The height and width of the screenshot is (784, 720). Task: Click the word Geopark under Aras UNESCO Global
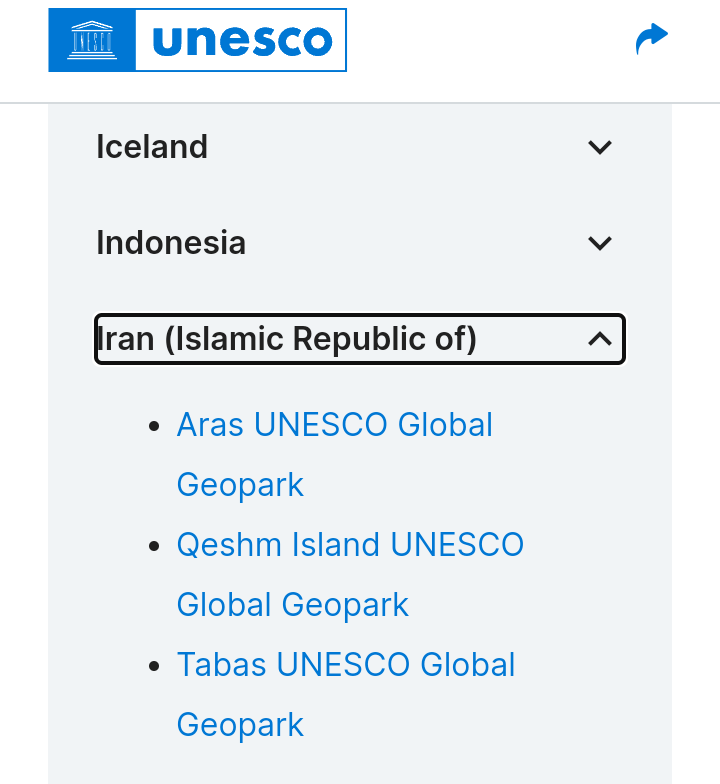[240, 485]
